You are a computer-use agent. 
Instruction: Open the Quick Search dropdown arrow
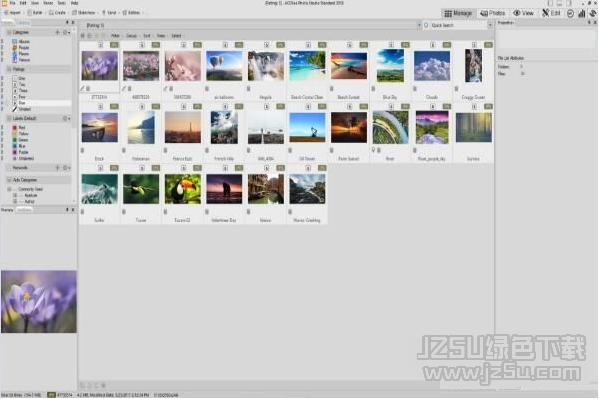tap(490, 25)
